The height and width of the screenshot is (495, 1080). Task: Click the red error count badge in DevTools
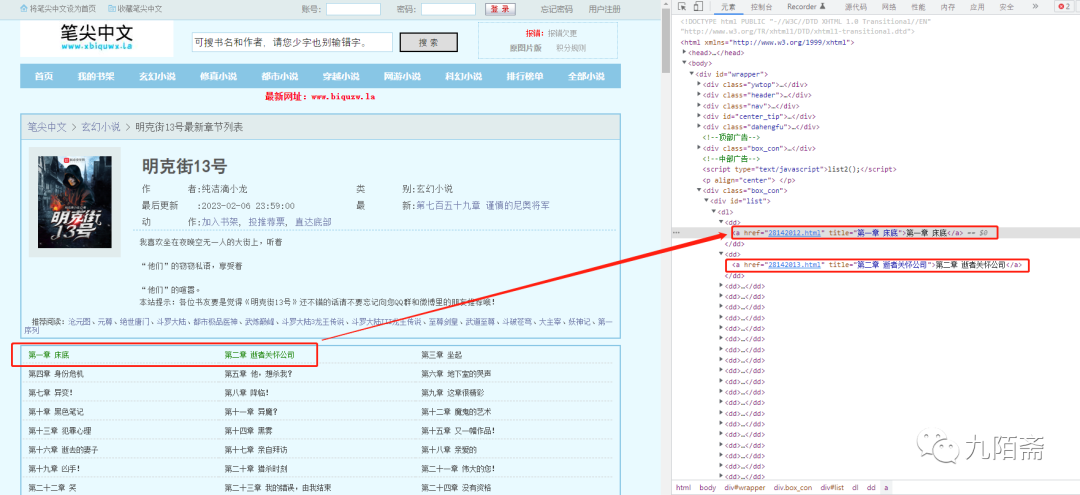pyautogui.click(x=1065, y=7)
